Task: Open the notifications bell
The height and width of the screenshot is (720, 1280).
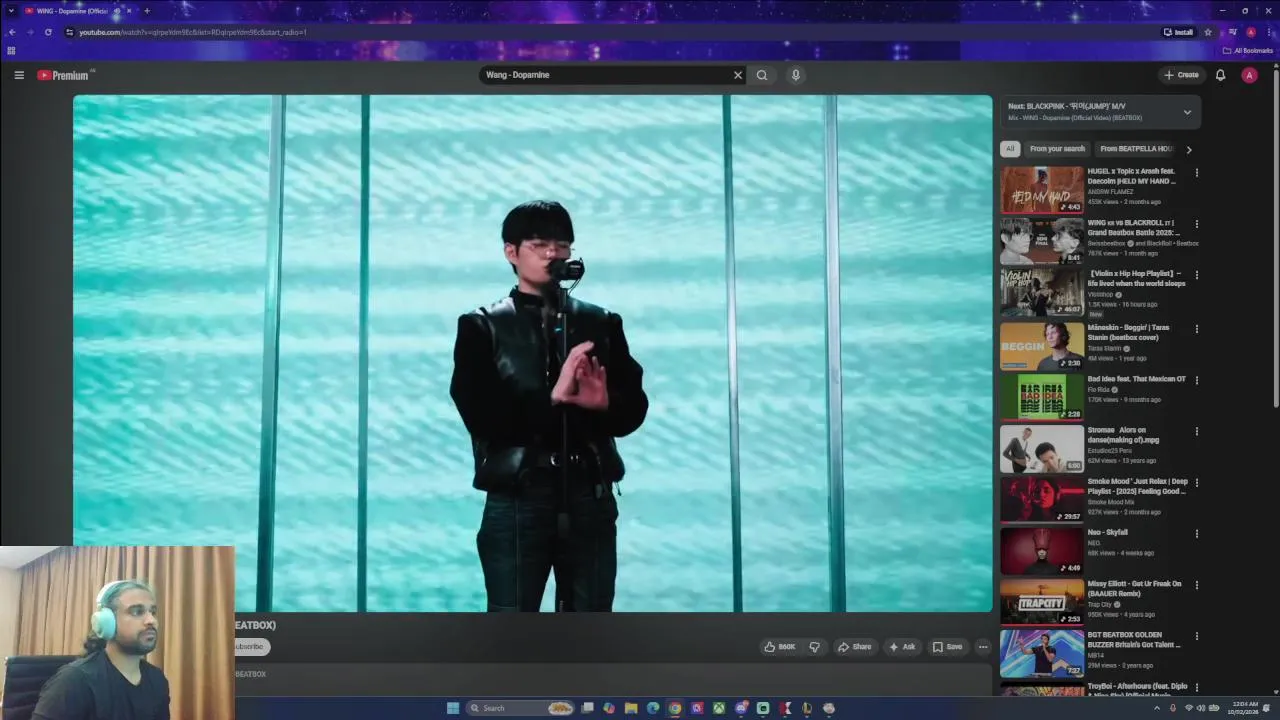Action: click(x=1220, y=75)
